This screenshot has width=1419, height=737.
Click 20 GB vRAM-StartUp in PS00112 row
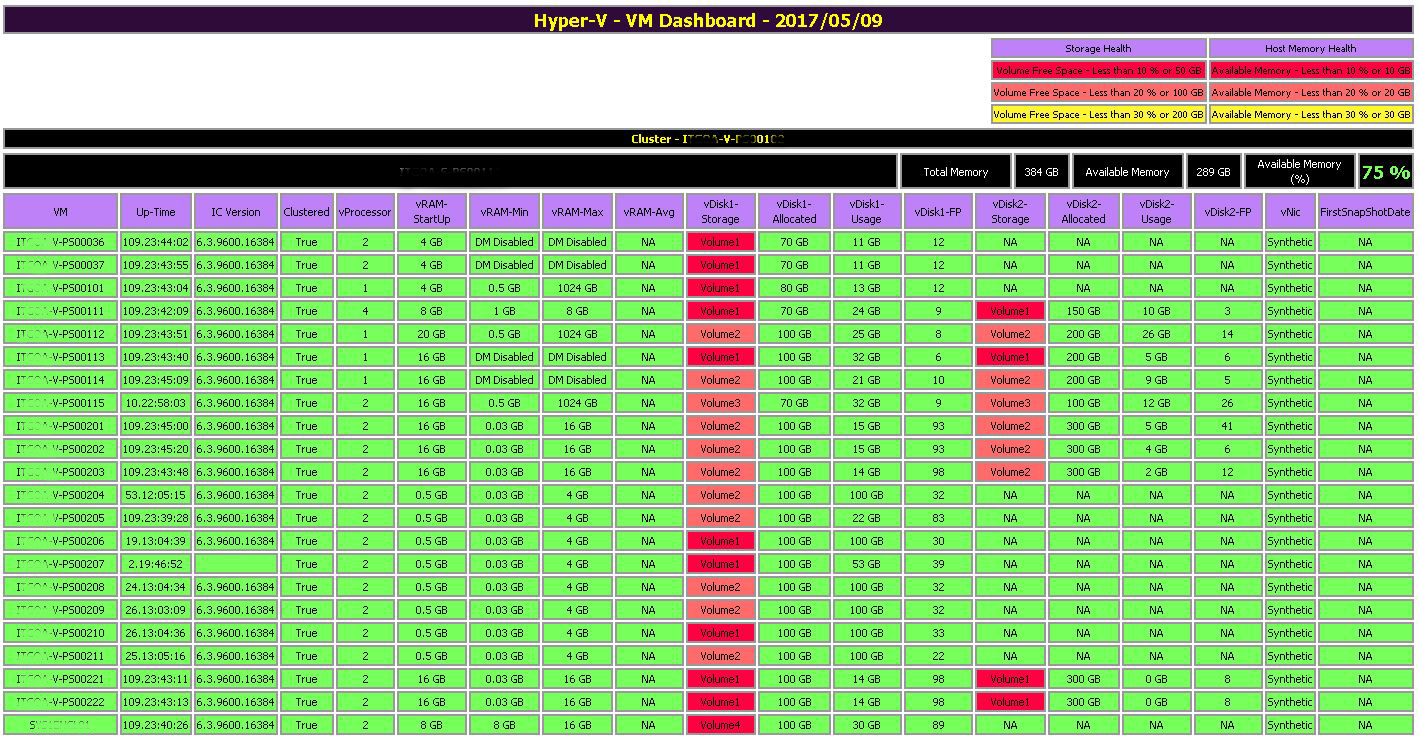point(431,334)
